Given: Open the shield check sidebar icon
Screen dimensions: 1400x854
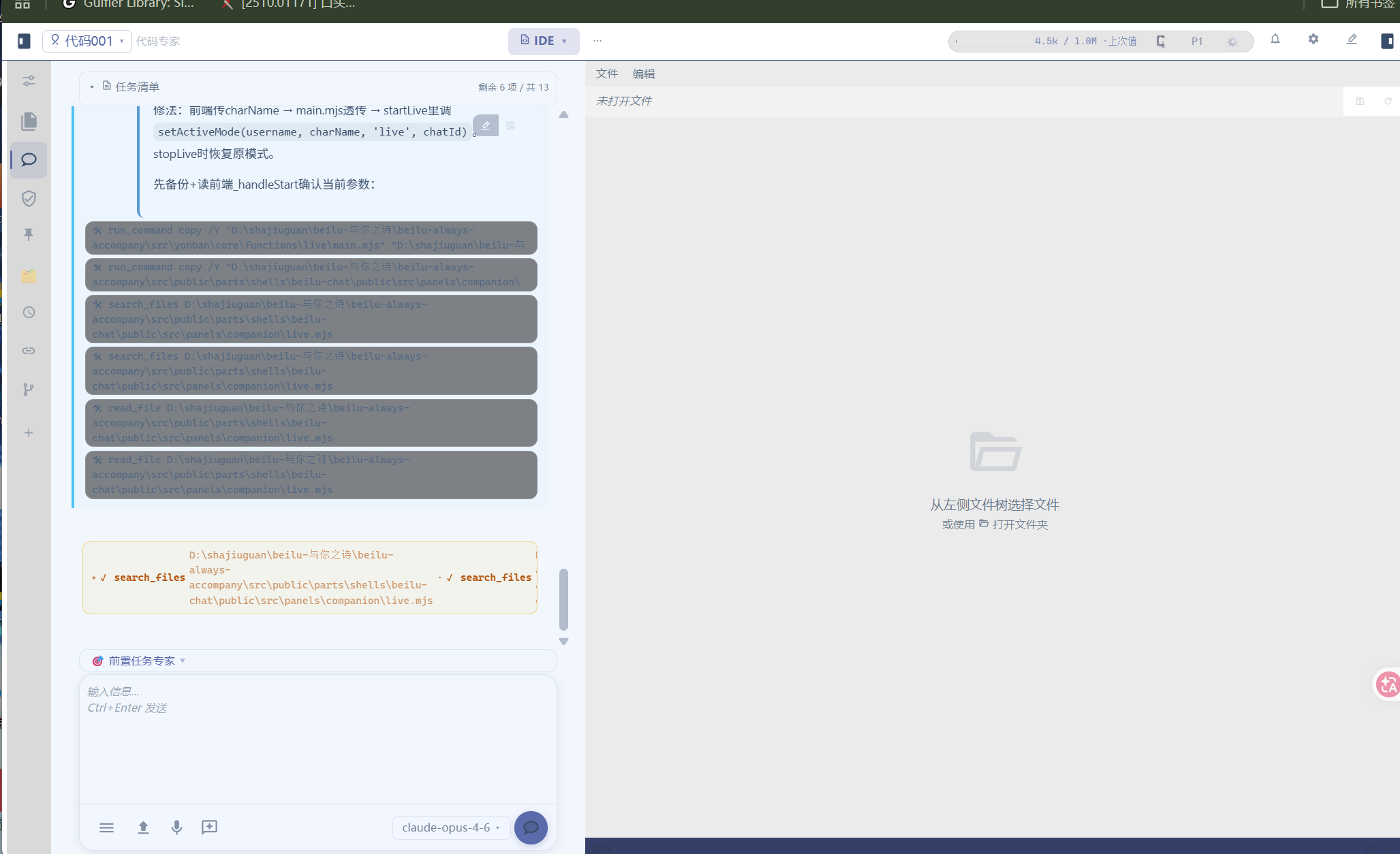Looking at the screenshot, I should (x=29, y=198).
